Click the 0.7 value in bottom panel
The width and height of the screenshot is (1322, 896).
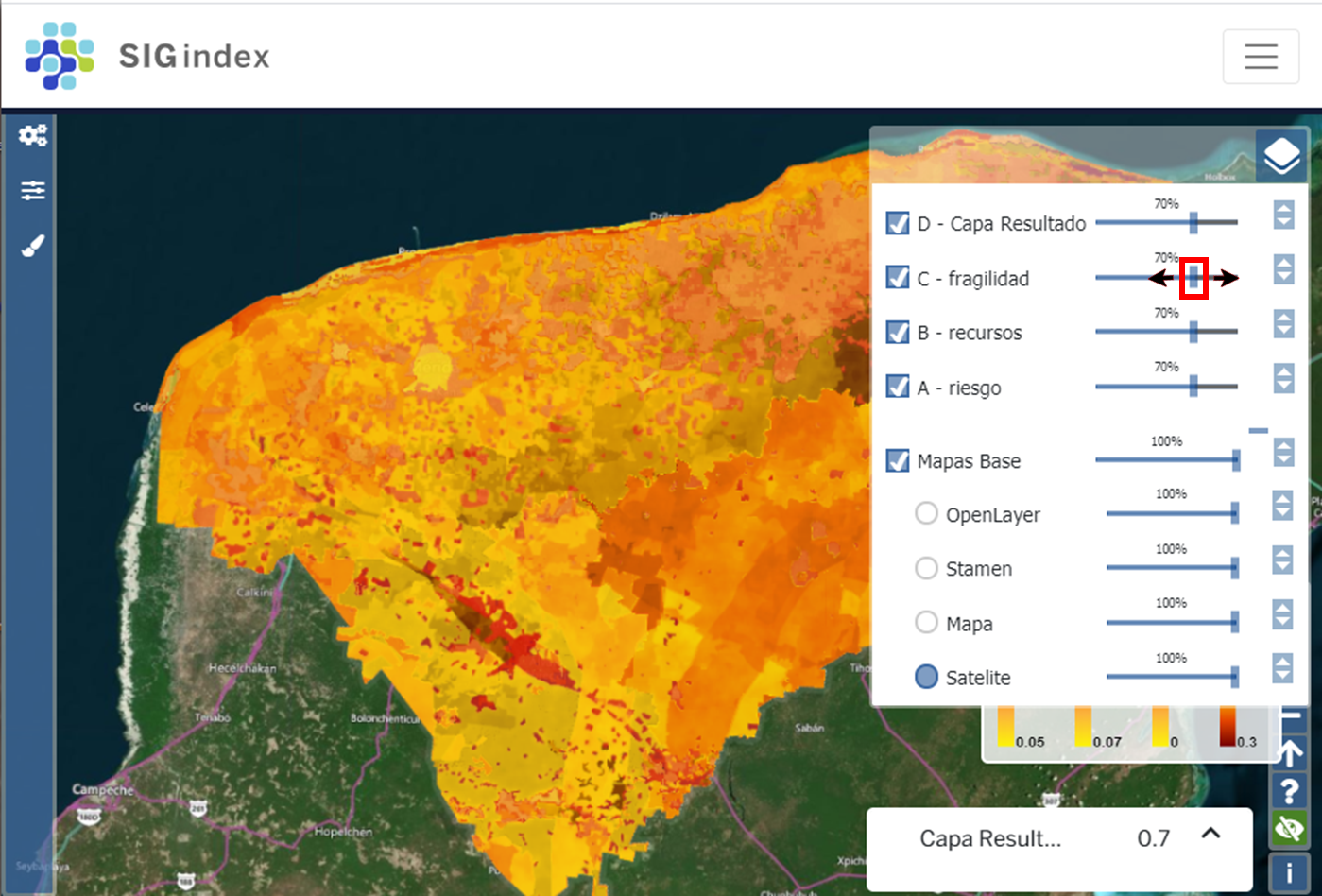[x=1154, y=838]
